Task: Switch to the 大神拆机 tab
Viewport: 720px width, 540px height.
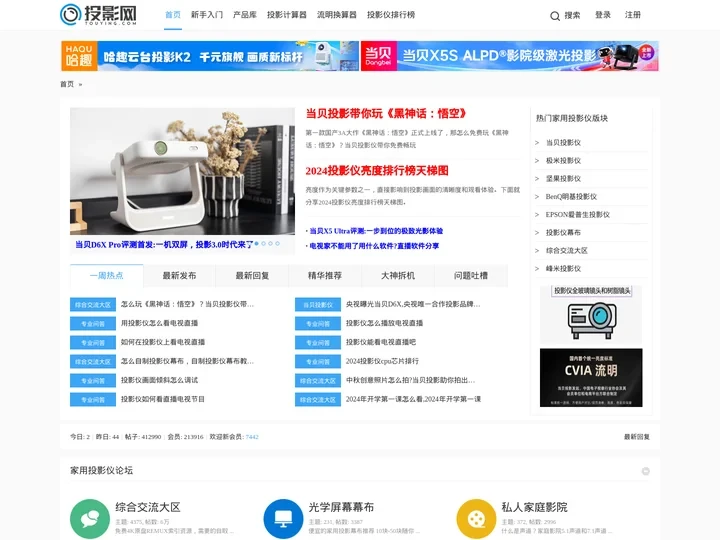Action: [x=398, y=276]
